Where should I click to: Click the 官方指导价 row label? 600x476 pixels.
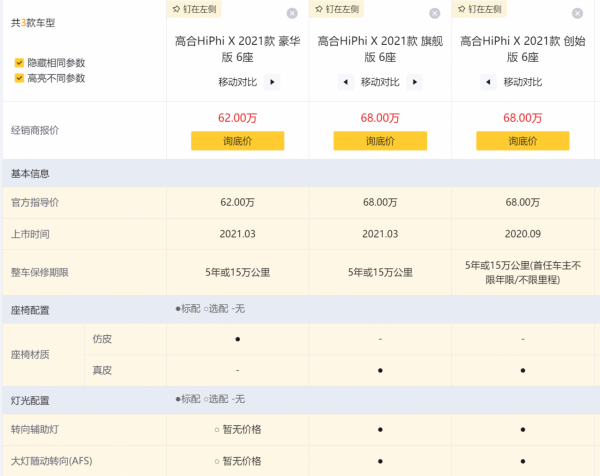35,202
